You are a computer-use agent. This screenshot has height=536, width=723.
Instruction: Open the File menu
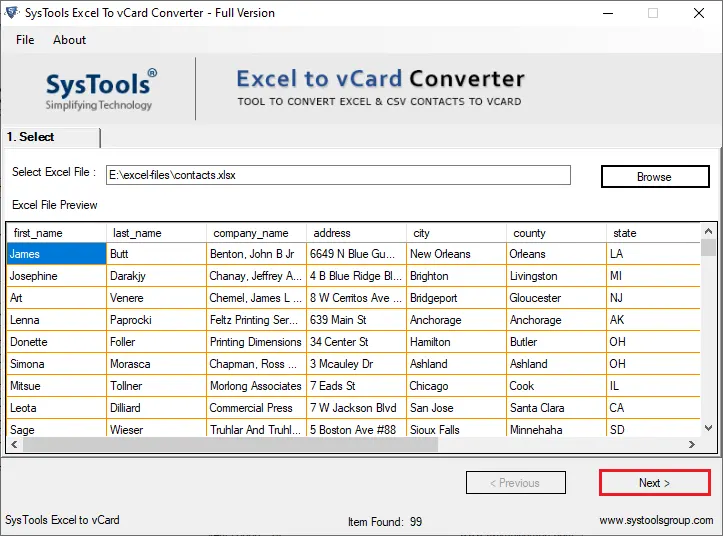(25, 40)
